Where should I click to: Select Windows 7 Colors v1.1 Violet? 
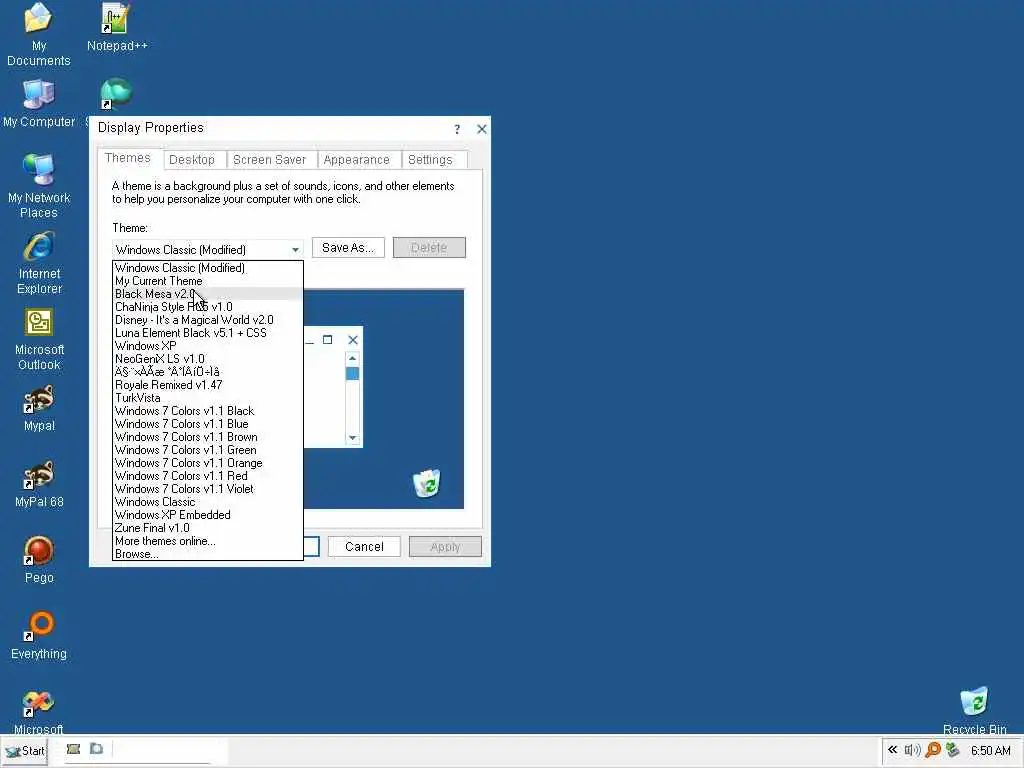click(x=208, y=489)
